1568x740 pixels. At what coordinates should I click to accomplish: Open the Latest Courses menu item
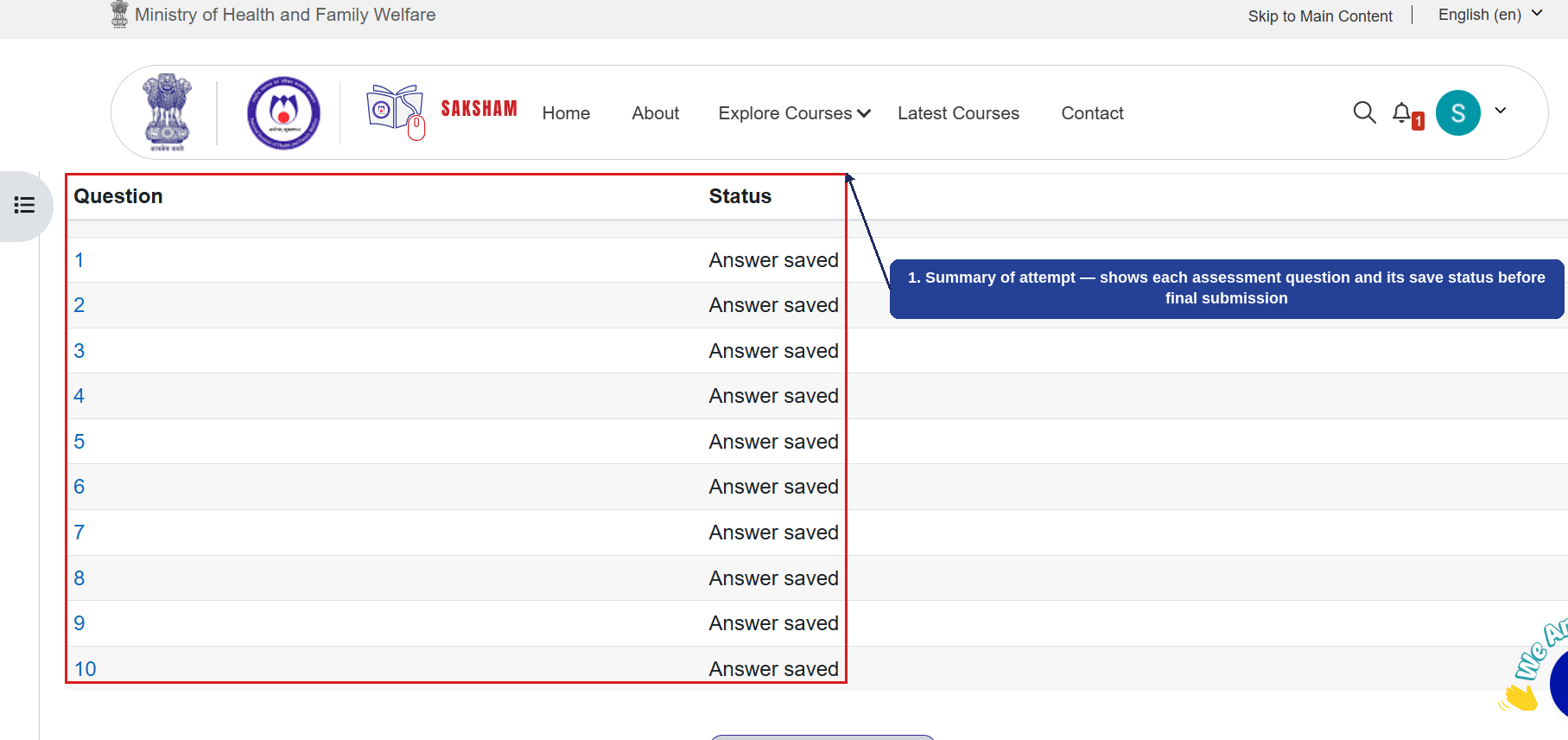coord(958,113)
